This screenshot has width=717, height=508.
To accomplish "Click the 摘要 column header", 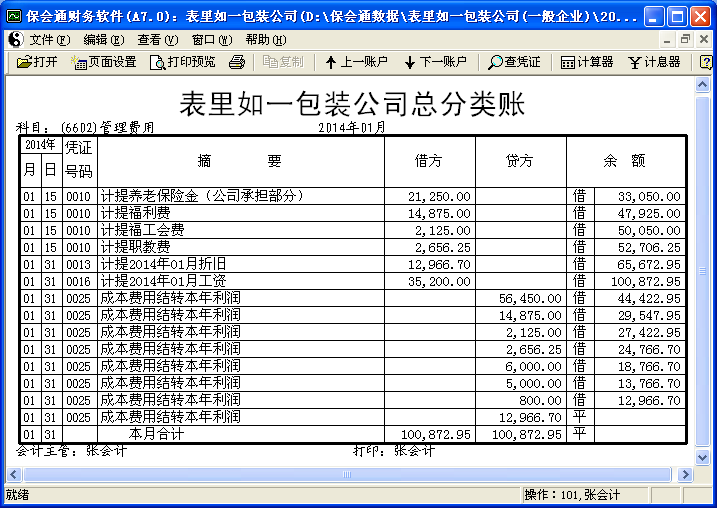I will (240, 161).
